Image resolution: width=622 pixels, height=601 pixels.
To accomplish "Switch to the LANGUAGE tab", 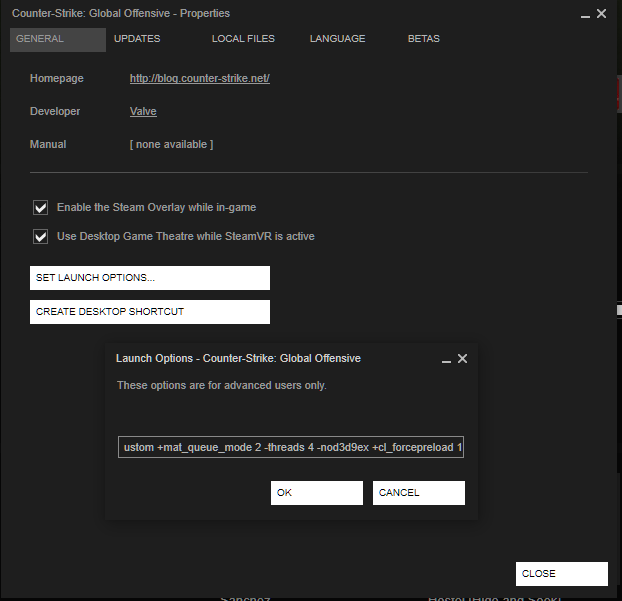I will click(x=337, y=39).
